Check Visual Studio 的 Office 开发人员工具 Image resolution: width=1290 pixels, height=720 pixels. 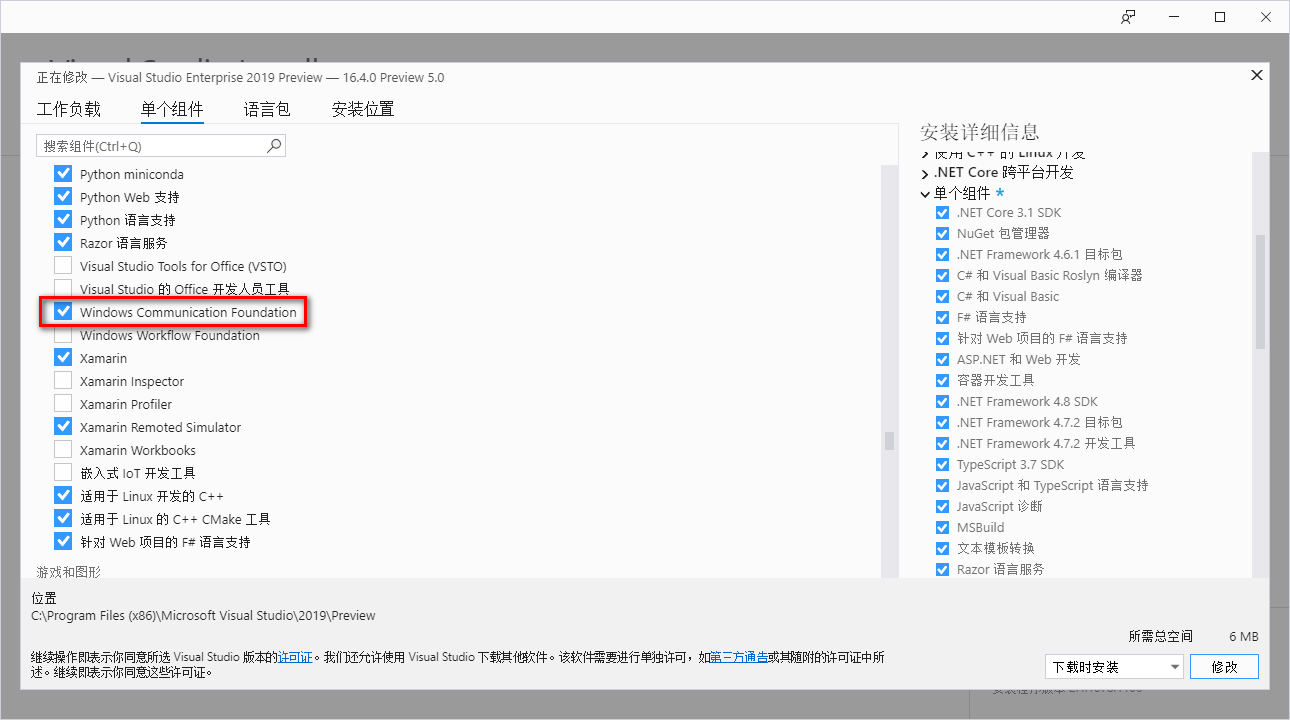tap(63, 289)
